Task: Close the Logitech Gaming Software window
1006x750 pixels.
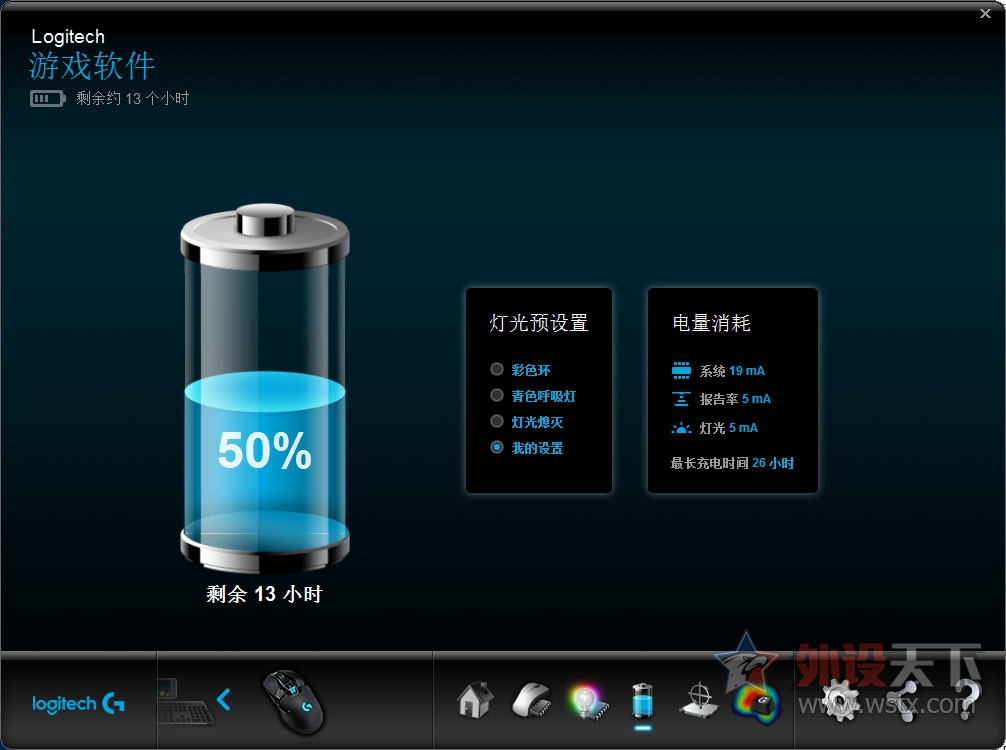Action: [985, 13]
